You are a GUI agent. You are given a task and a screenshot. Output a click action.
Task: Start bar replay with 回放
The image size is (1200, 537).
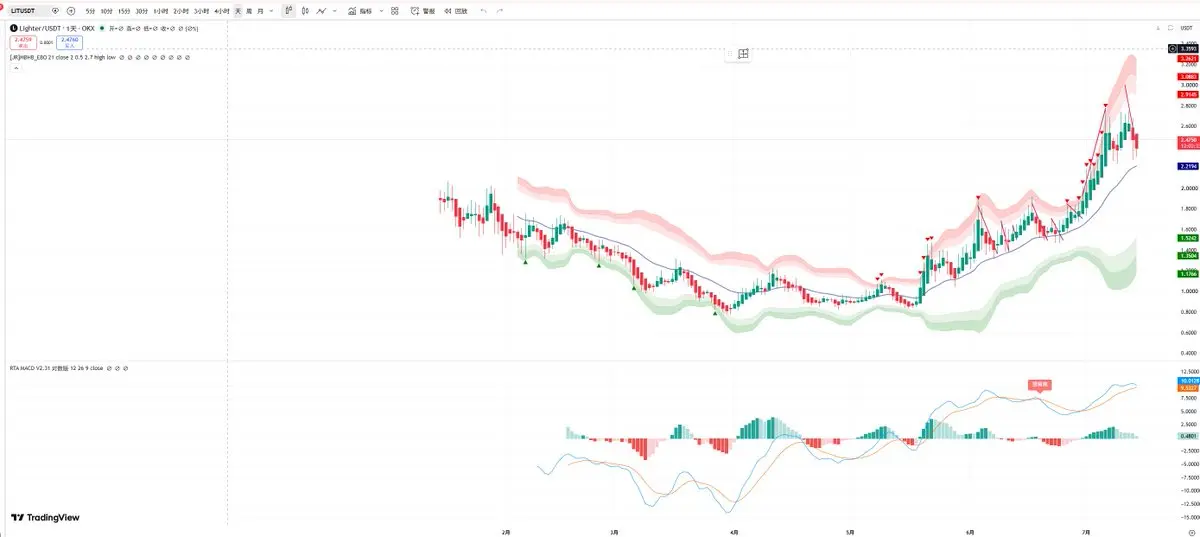(455, 10)
